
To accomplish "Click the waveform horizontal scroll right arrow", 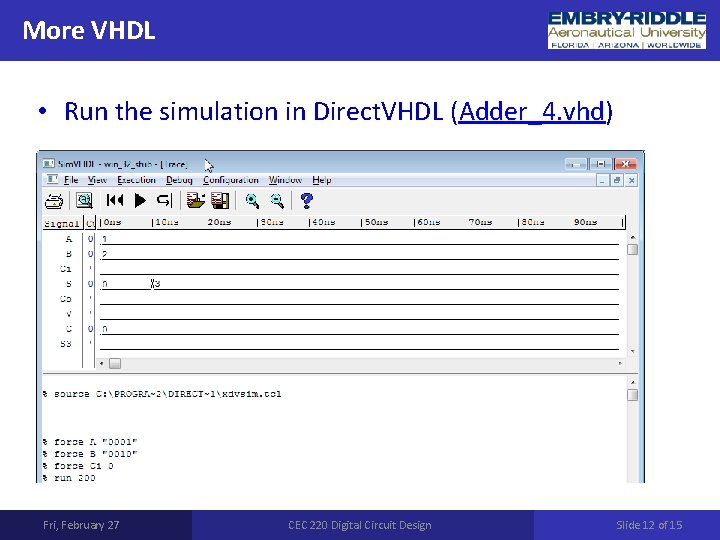I will (620, 364).
